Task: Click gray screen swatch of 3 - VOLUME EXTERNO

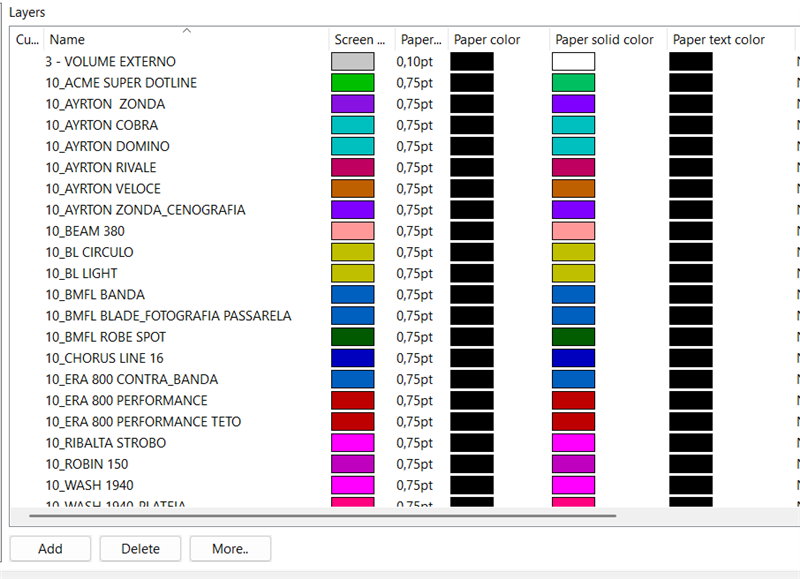Action: tap(352, 62)
